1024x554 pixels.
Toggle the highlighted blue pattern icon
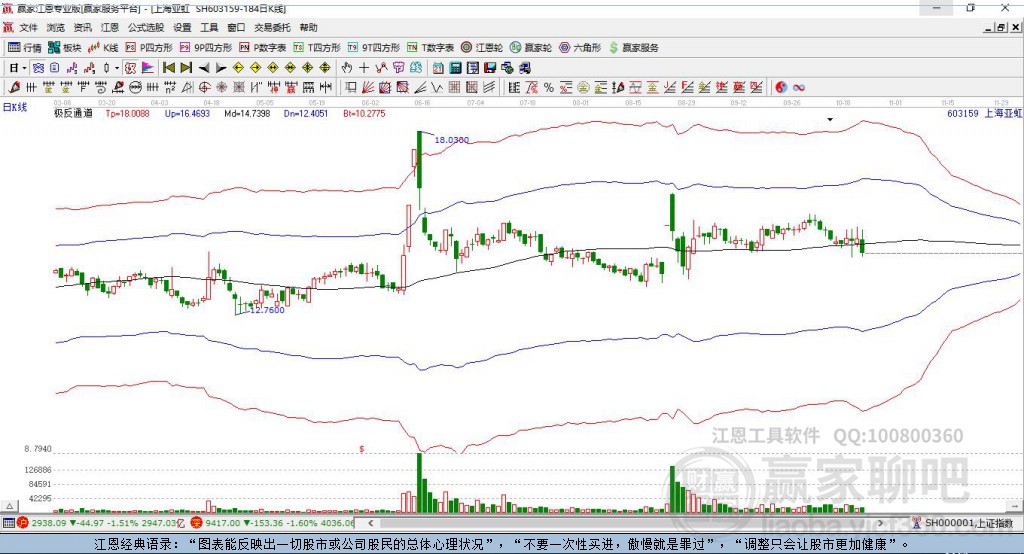click(39, 68)
